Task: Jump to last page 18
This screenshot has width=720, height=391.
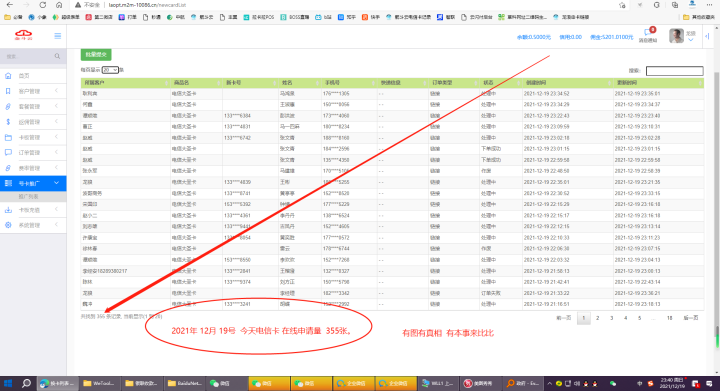Action: [x=669, y=318]
